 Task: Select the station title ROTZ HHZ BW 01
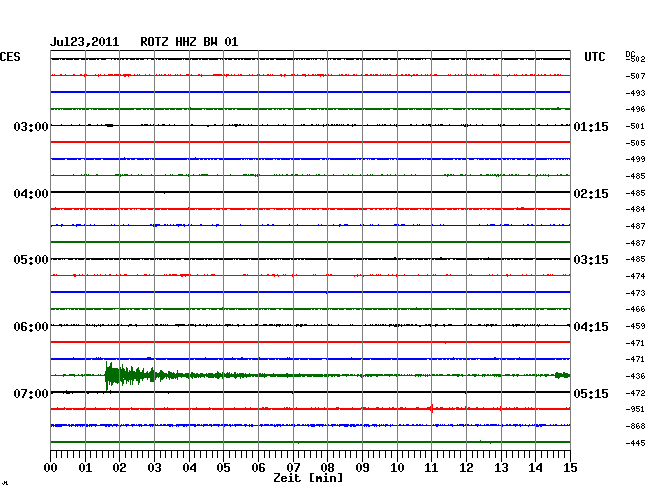coord(189,42)
